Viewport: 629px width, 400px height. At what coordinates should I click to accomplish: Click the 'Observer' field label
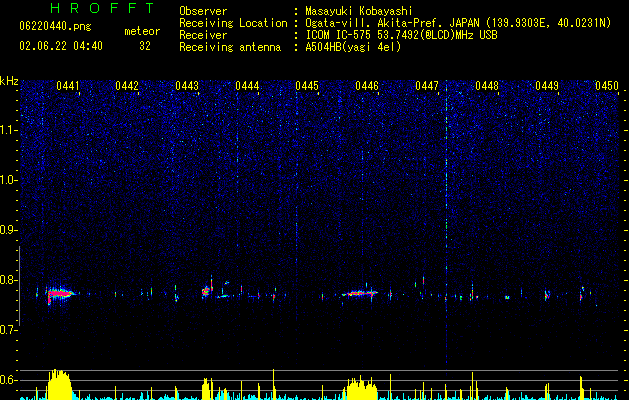(x=203, y=11)
